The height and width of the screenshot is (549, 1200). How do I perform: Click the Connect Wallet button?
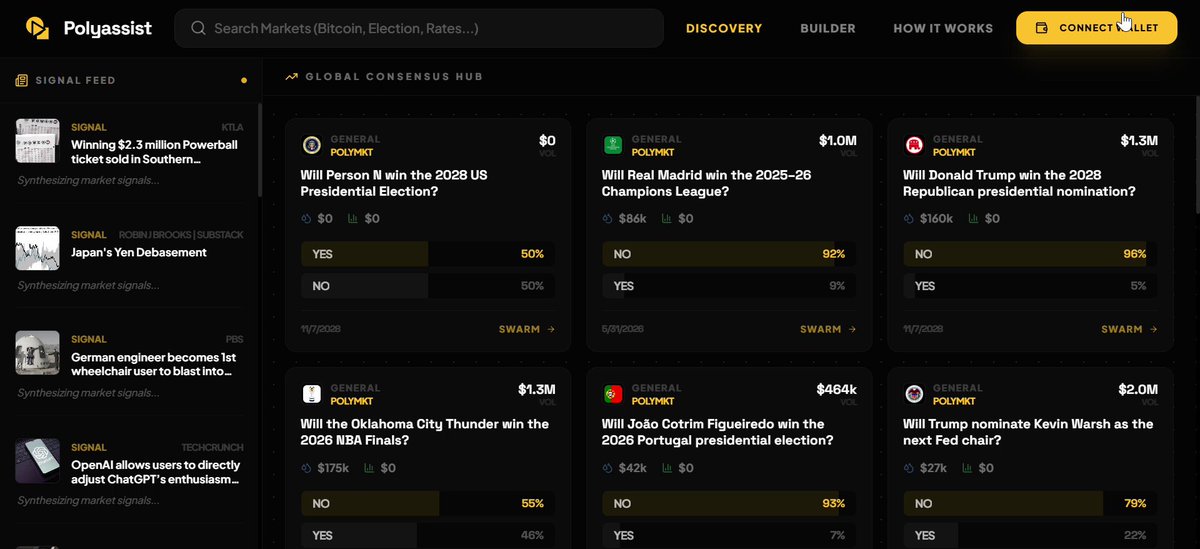1096,28
